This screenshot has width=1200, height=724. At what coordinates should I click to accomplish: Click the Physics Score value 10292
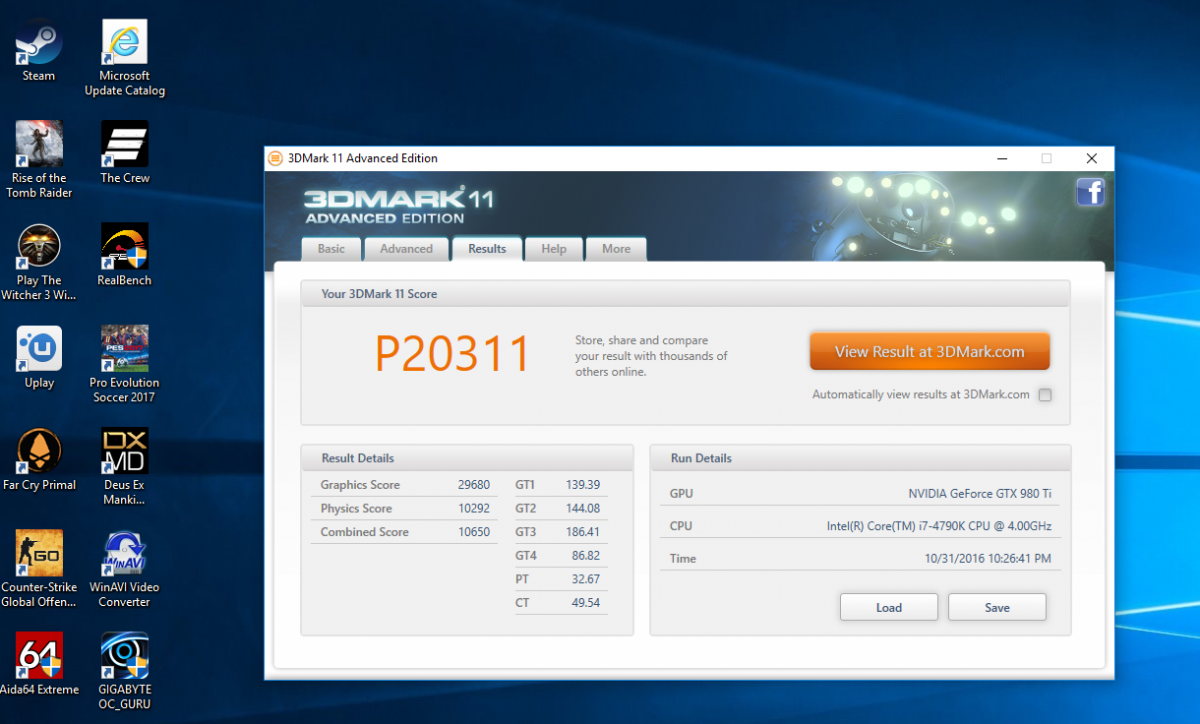pyautogui.click(x=474, y=508)
